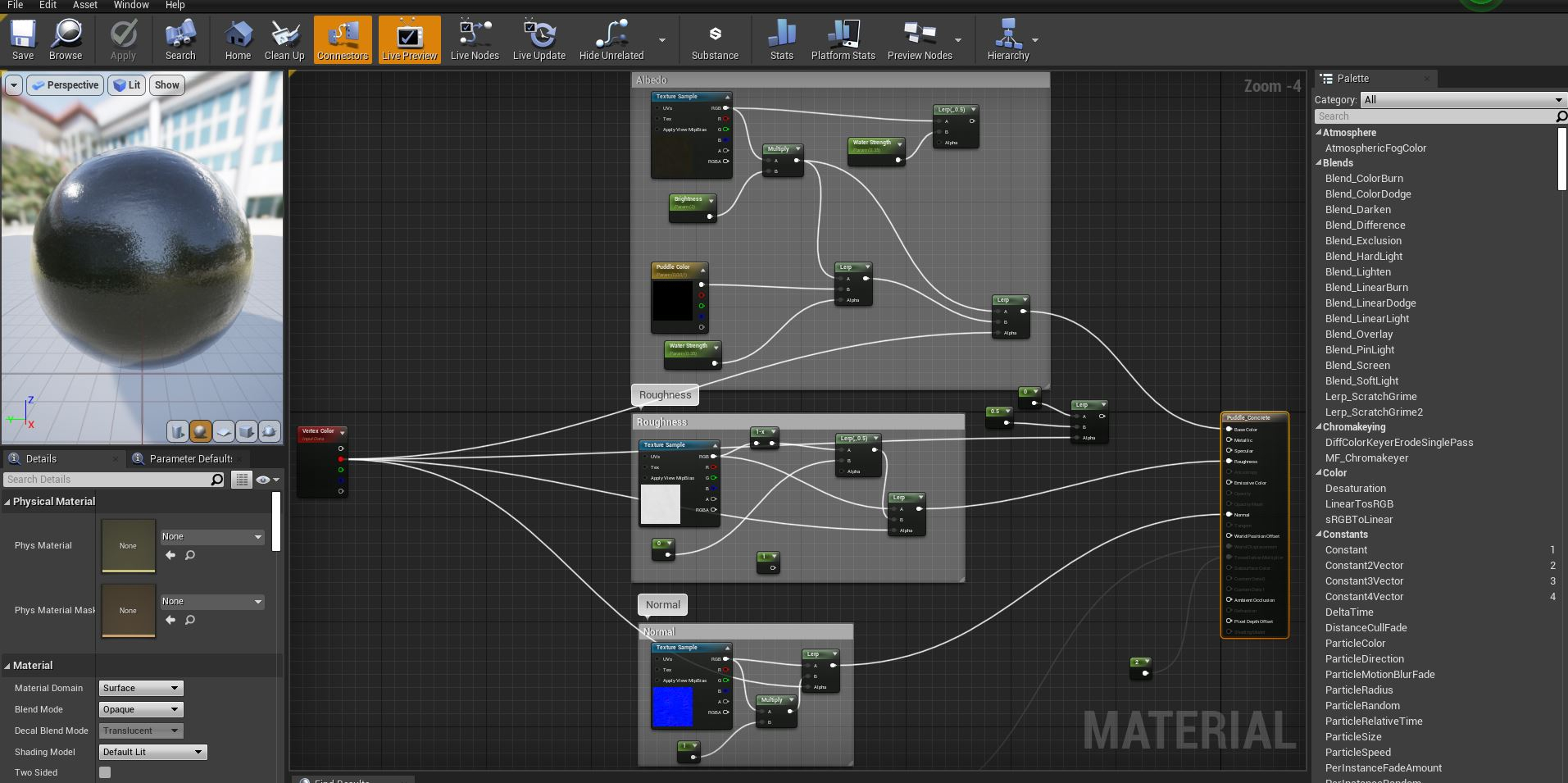Image resolution: width=1568 pixels, height=783 pixels.
Task: Click the Hierarchy toolbar icon
Action: point(1008,39)
